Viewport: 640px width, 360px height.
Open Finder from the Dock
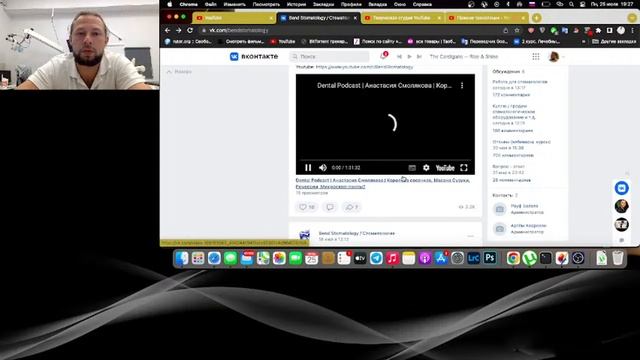click(x=182, y=258)
